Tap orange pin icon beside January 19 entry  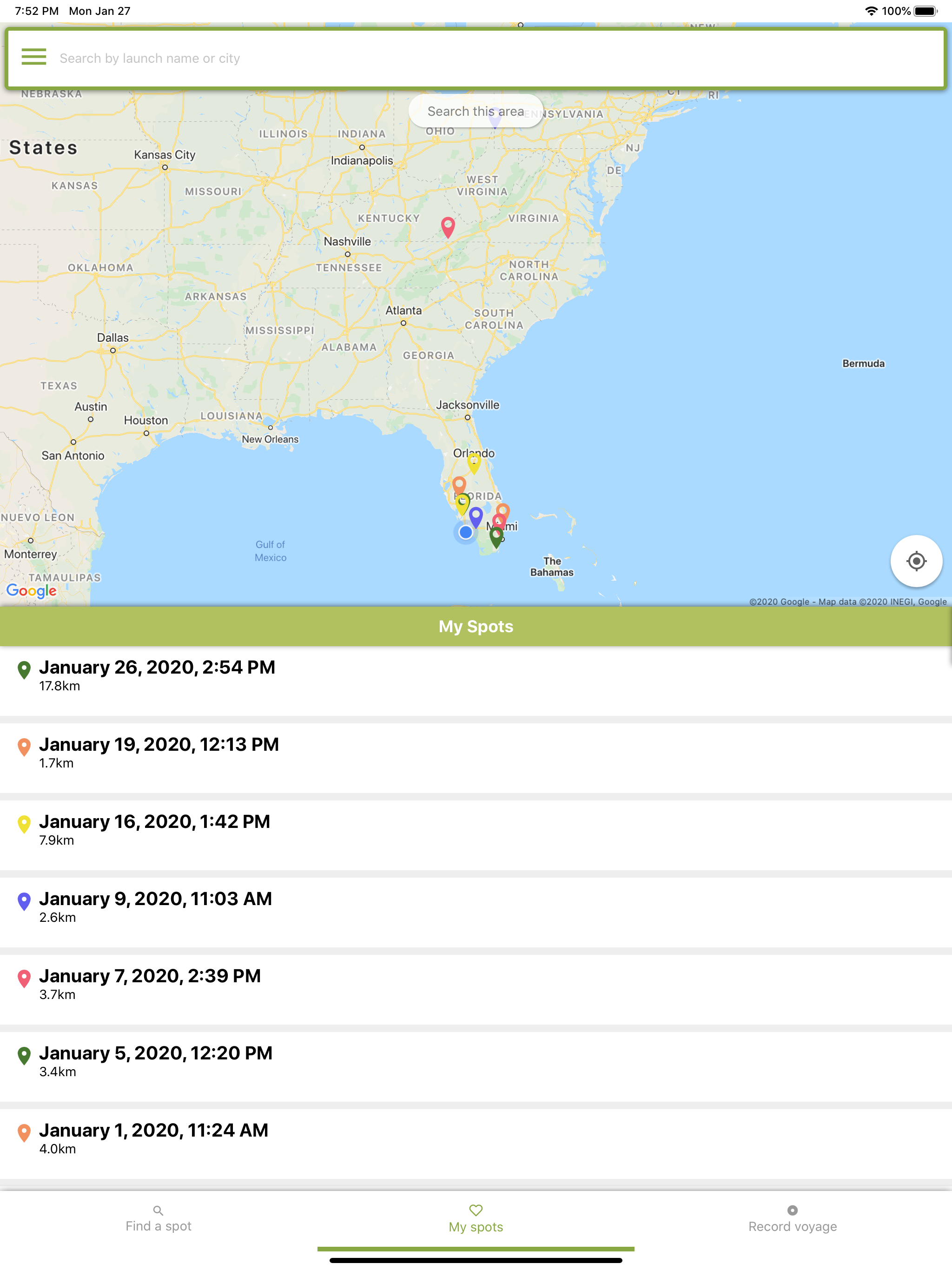(x=24, y=747)
